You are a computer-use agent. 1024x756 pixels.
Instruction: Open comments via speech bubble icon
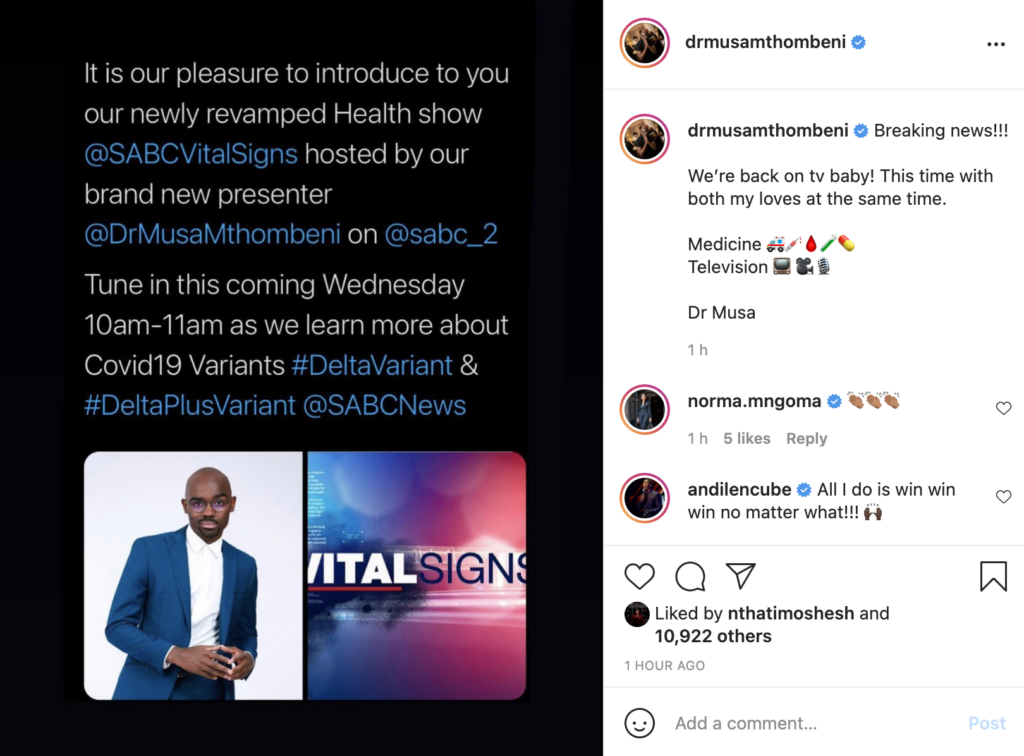coord(690,576)
